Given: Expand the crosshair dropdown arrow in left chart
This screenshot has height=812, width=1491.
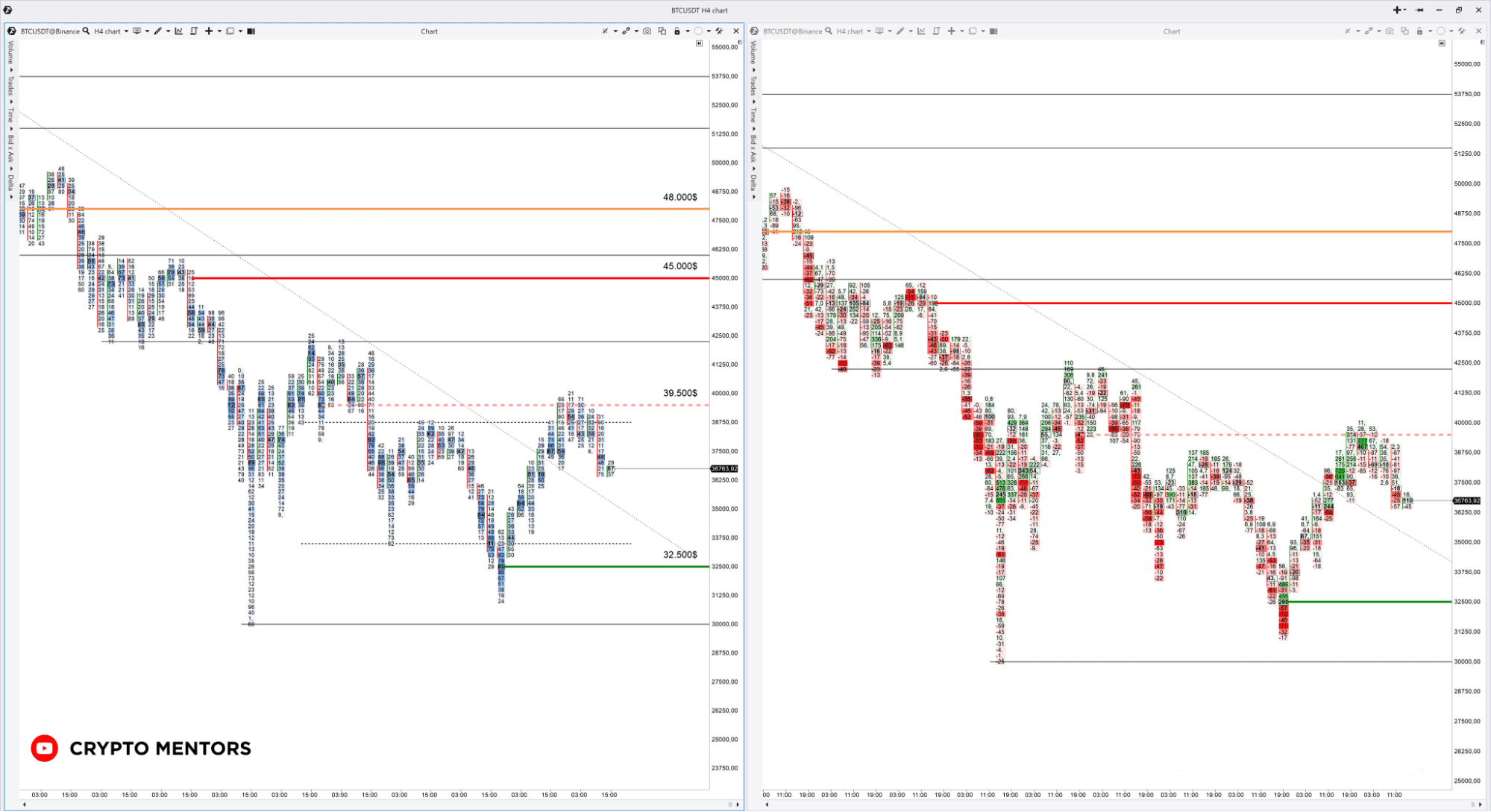Looking at the screenshot, I should [x=615, y=31].
